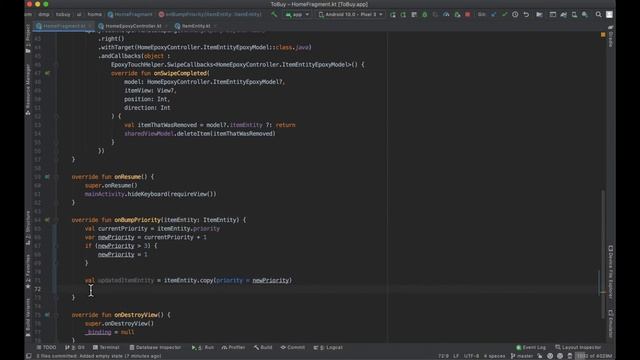Click override gutter icon beside onResume

(47, 177)
